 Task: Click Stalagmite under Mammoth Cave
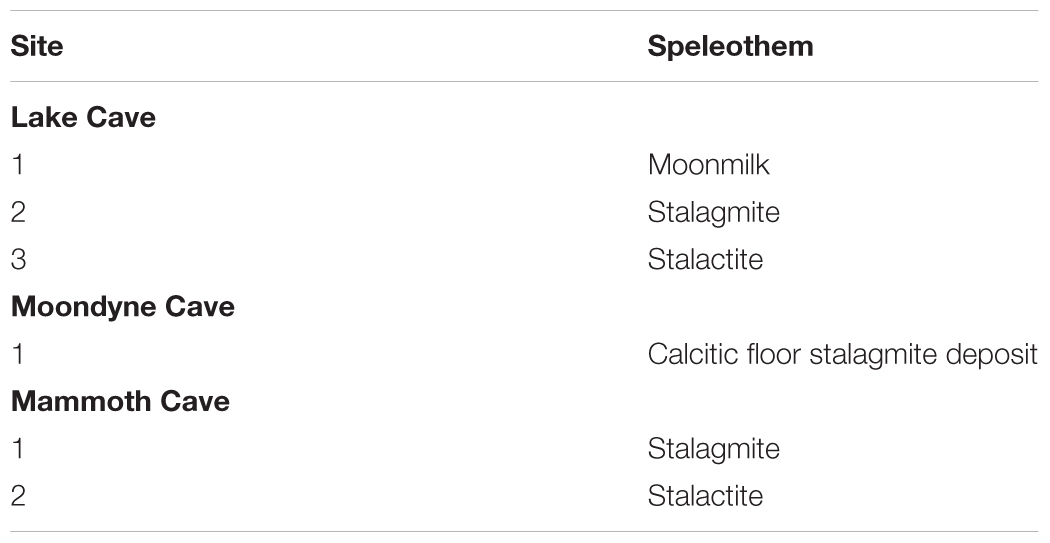[x=713, y=449]
